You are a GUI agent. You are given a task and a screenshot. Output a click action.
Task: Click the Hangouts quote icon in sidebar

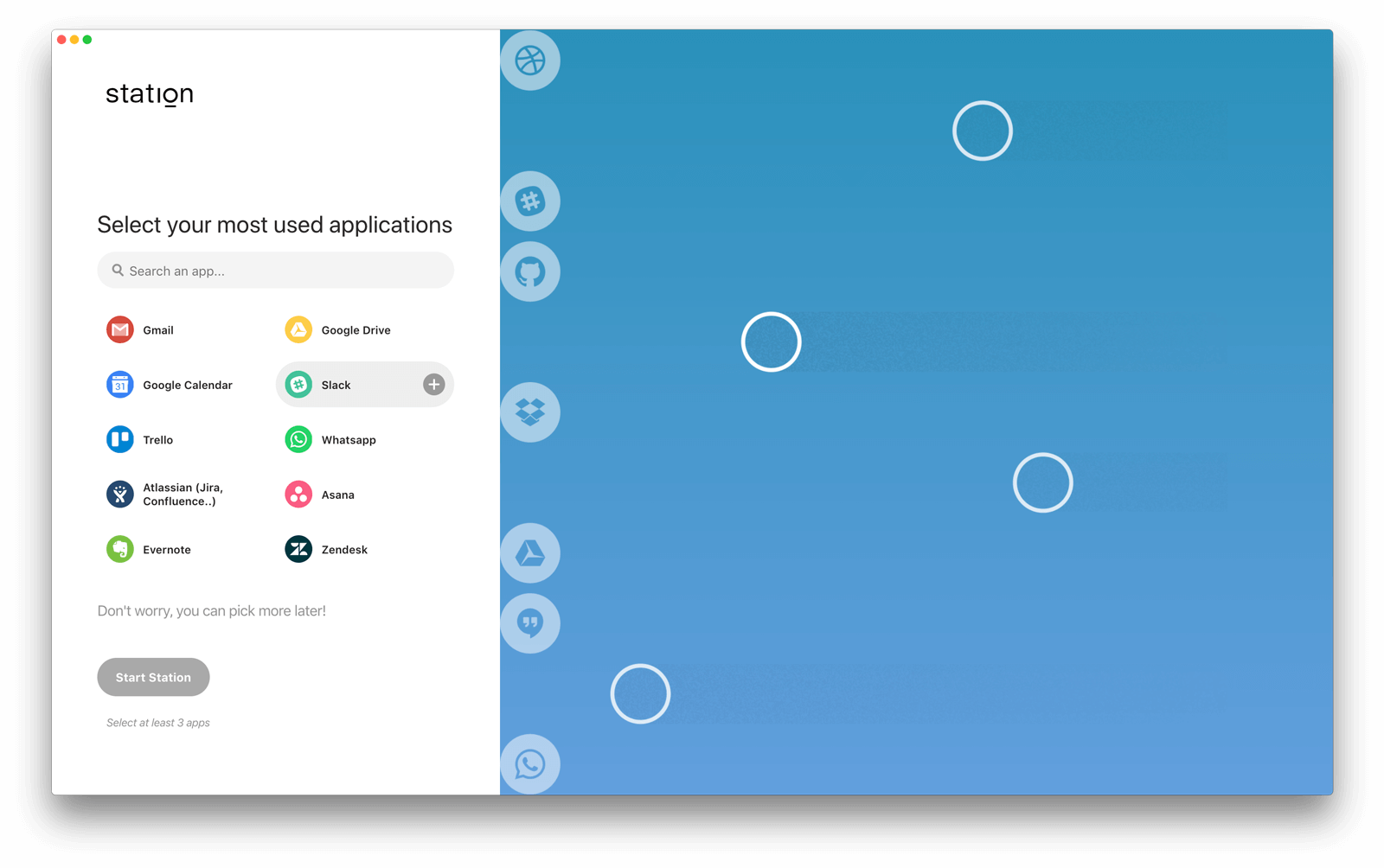(530, 623)
